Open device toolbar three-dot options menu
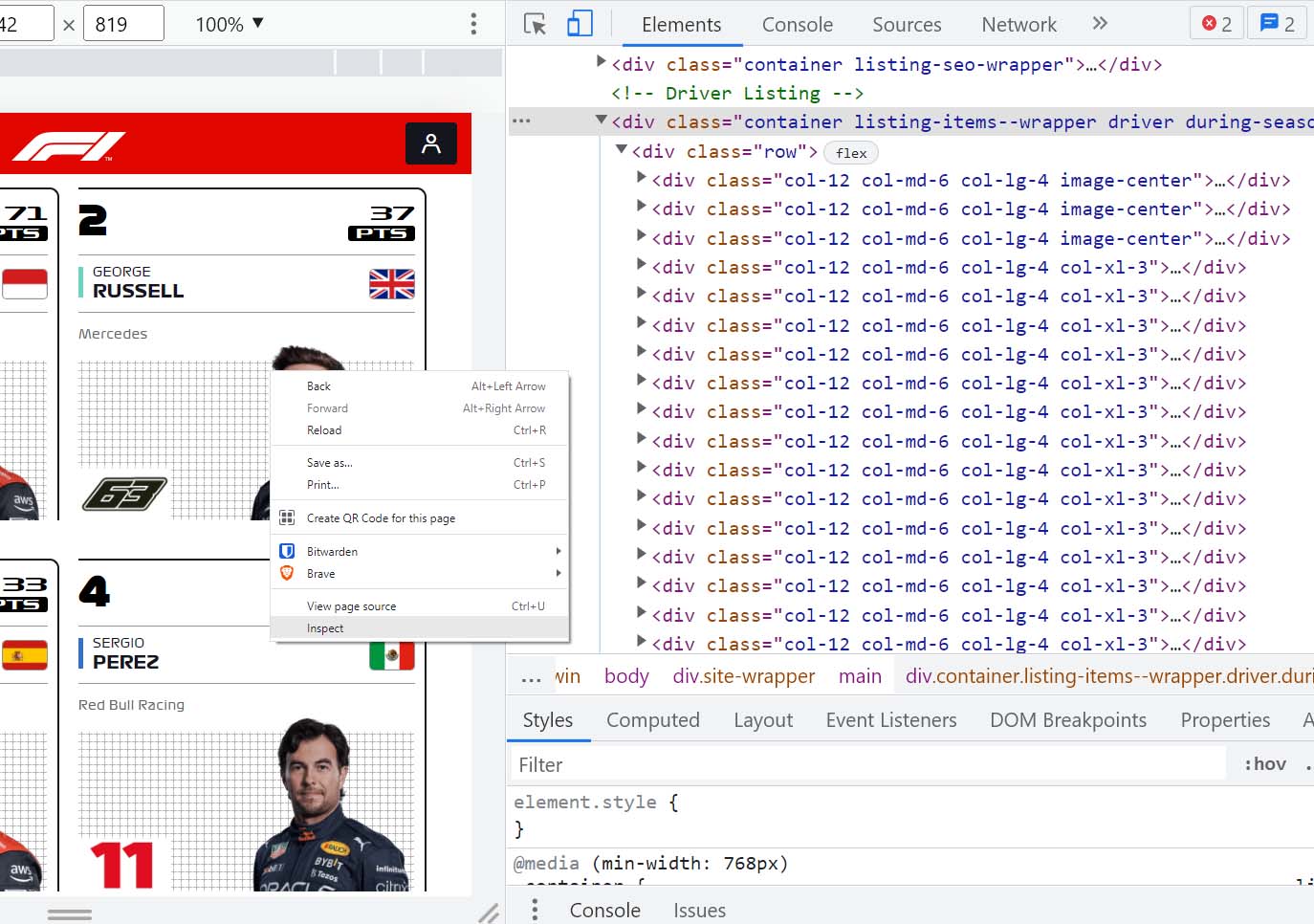This screenshot has height=924, width=1314. coord(473,24)
